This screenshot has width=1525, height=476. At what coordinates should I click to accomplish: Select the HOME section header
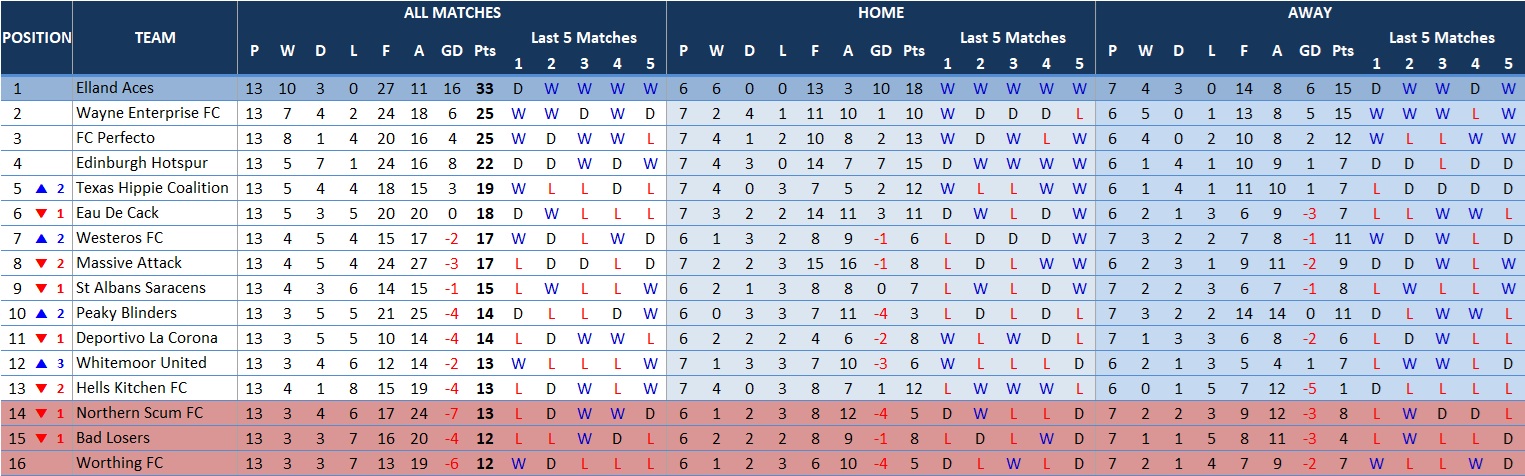click(x=880, y=13)
